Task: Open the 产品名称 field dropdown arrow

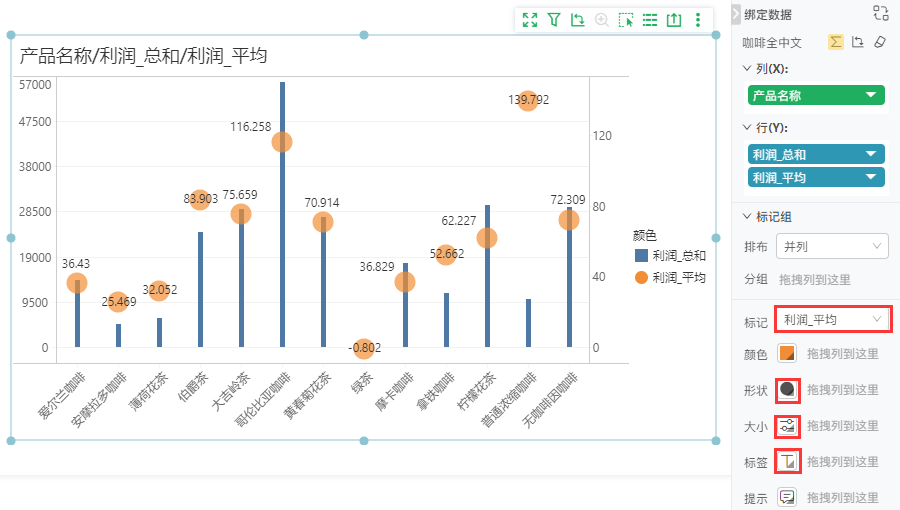Action: coord(871,95)
